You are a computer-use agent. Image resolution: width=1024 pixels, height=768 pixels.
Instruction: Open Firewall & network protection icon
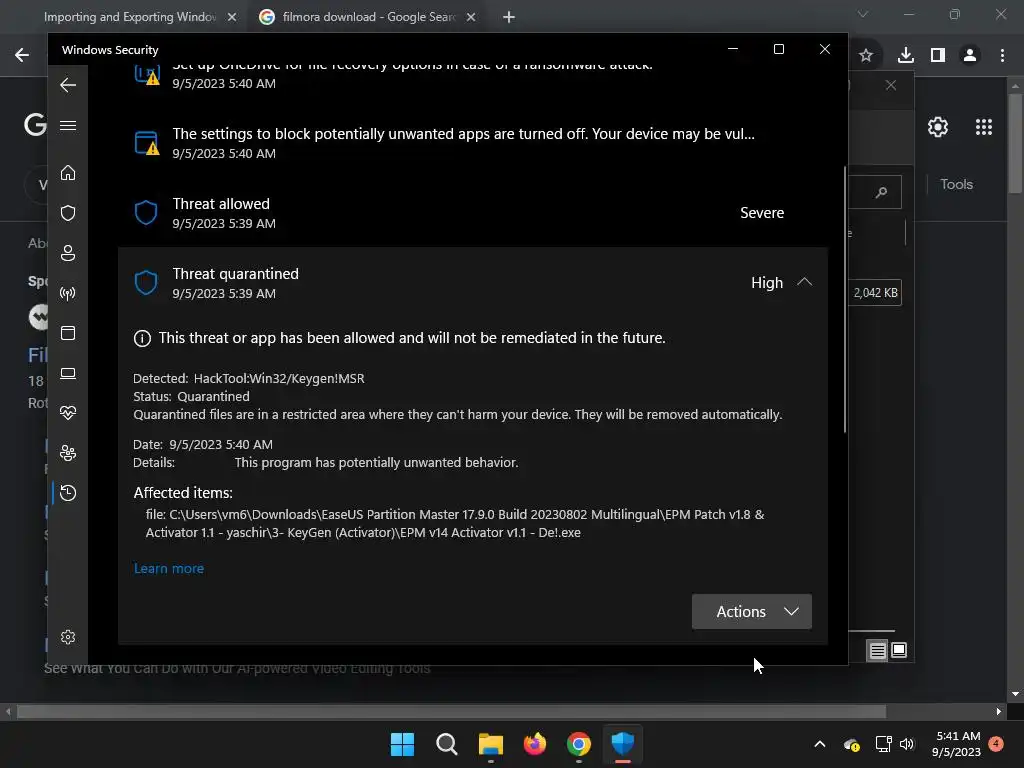(68, 293)
